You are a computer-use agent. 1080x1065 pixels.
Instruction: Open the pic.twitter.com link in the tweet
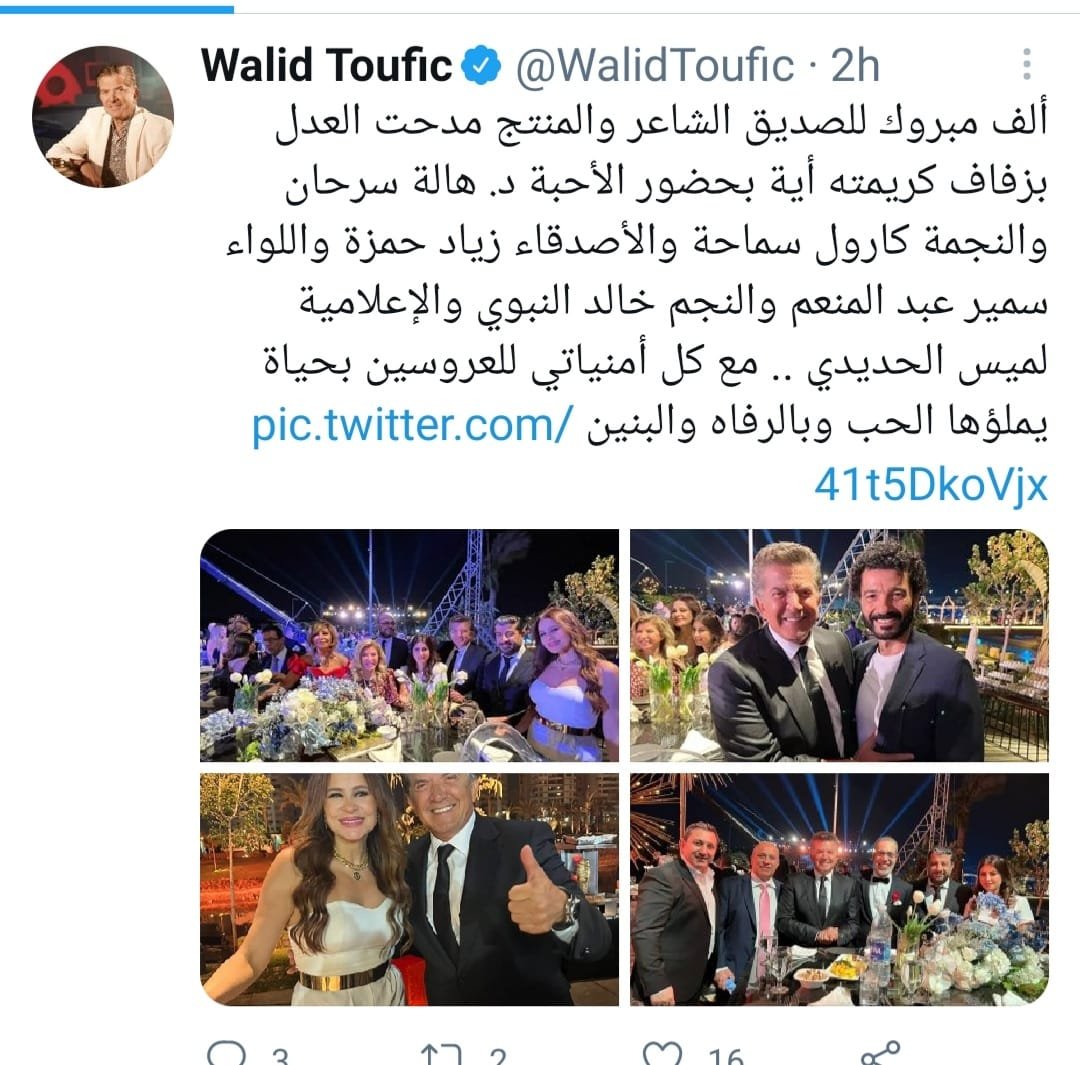(x=412, y=425)
